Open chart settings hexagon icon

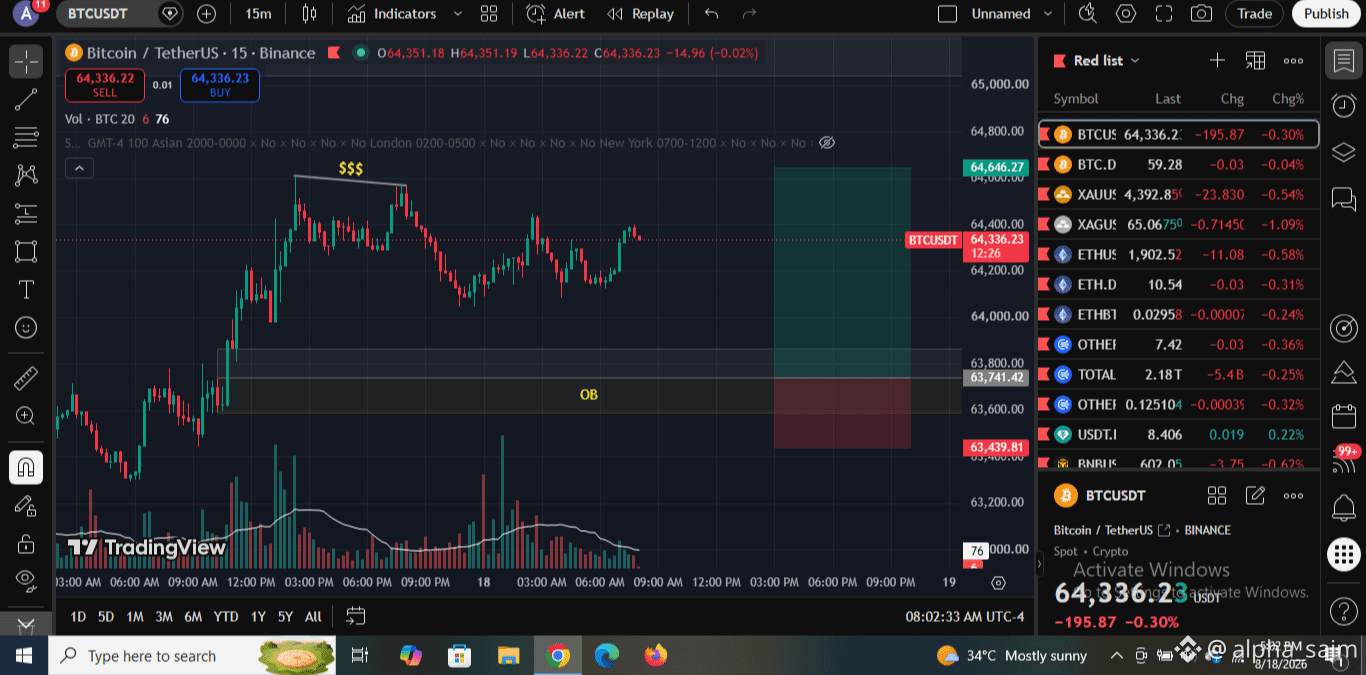[1126, 14]
